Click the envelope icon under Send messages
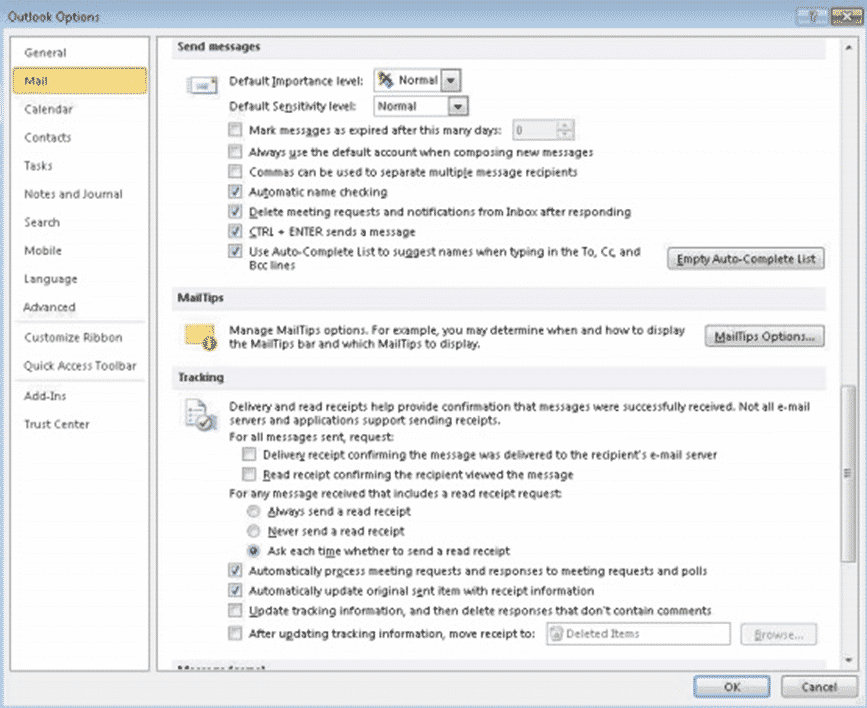Screen dimensions: 867x708 (x=201, y=85)
